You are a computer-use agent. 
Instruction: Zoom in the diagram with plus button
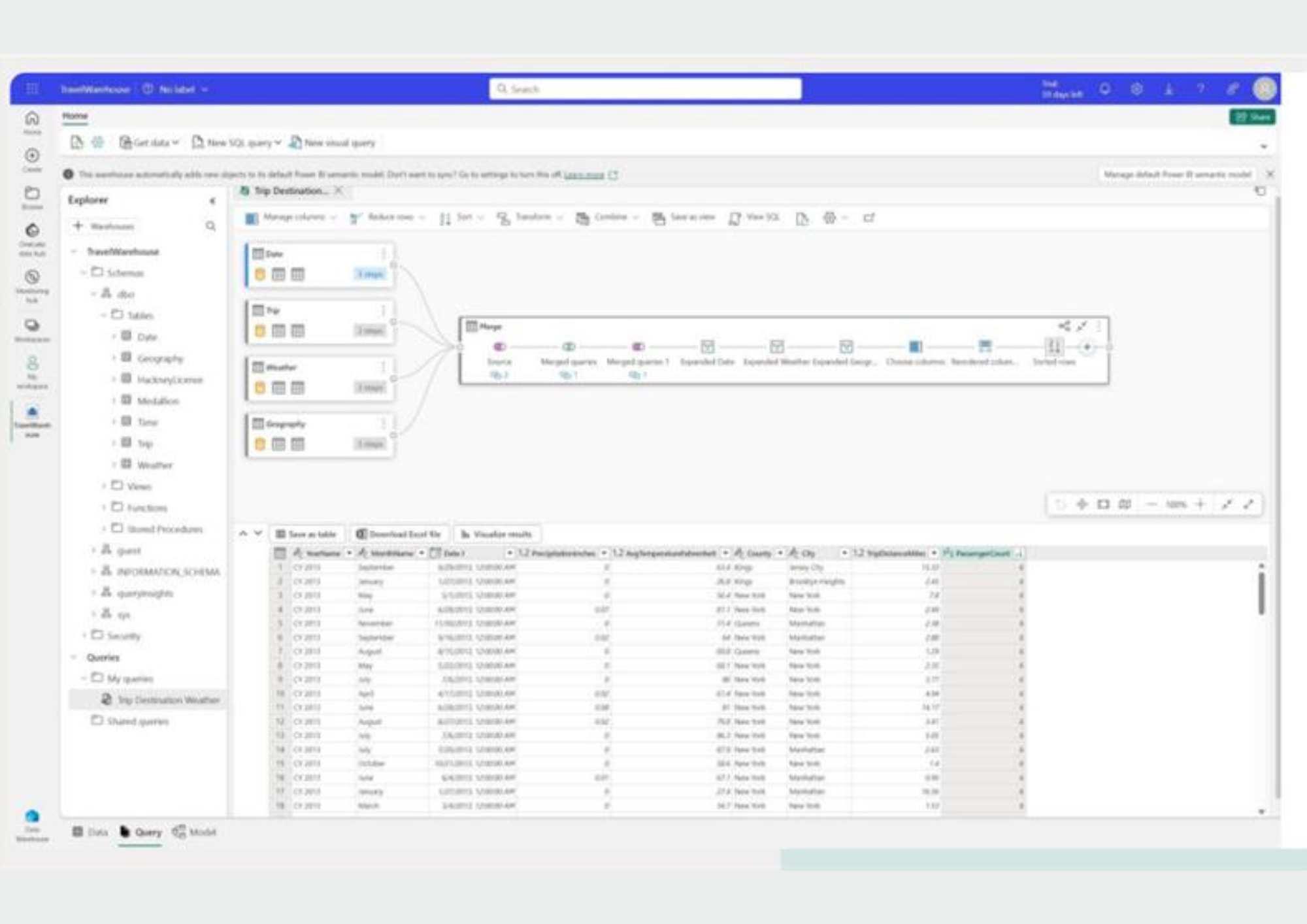click(1200, 504)
